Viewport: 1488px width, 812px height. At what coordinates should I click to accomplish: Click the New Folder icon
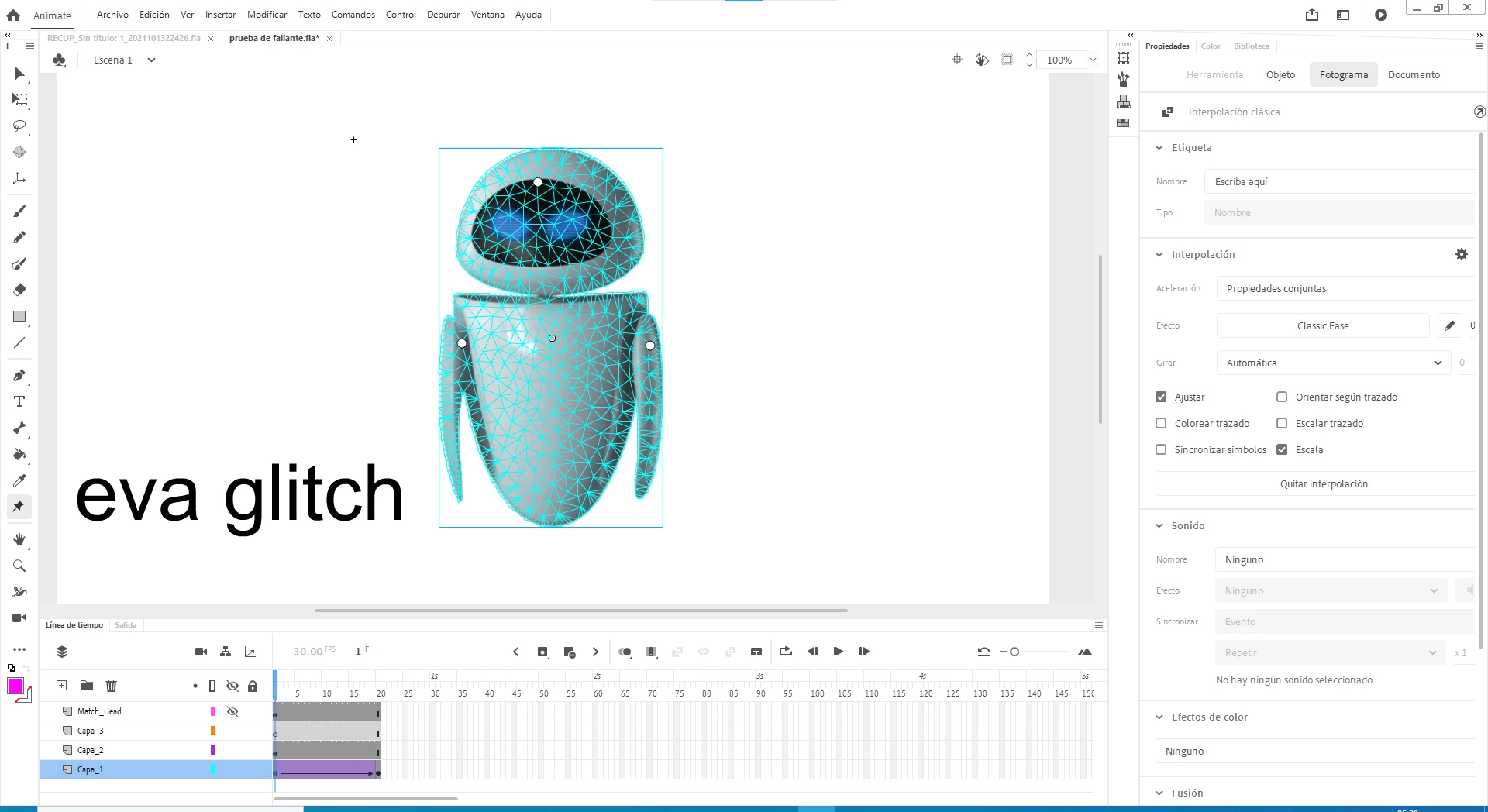coord(87,686)
